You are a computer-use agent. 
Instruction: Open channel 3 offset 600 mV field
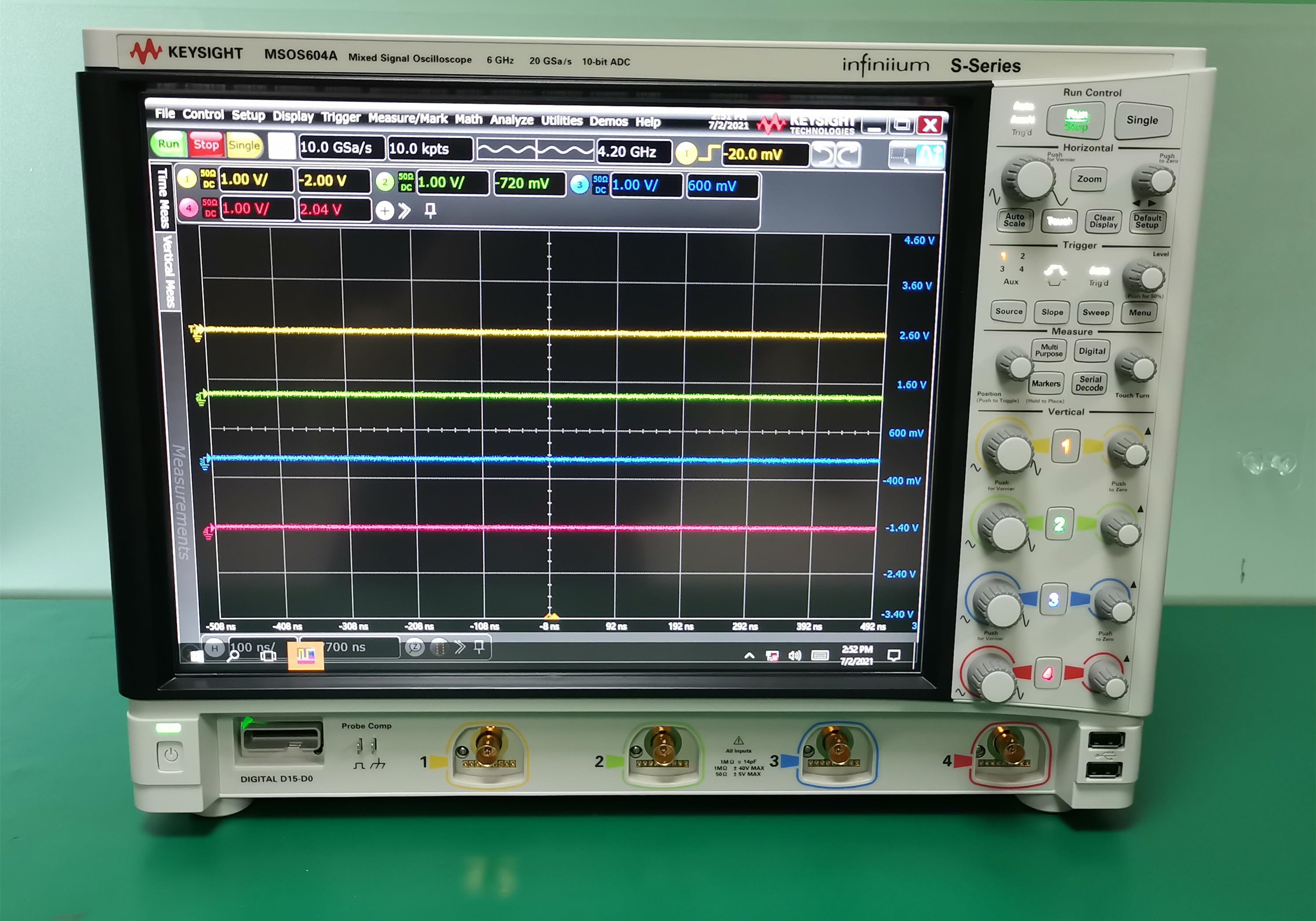[x=722, y=186]
